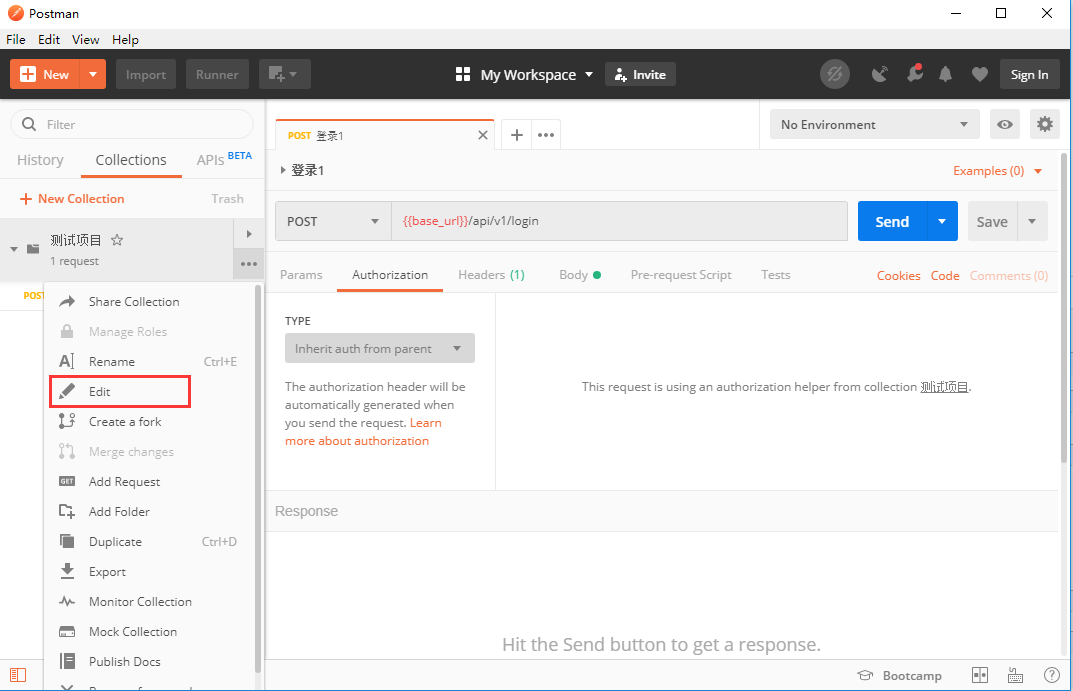The height and width of the screenshot is (691, 1073).
Task: Click the environment quick look eye icon
Action: [x=1005, y=125]
